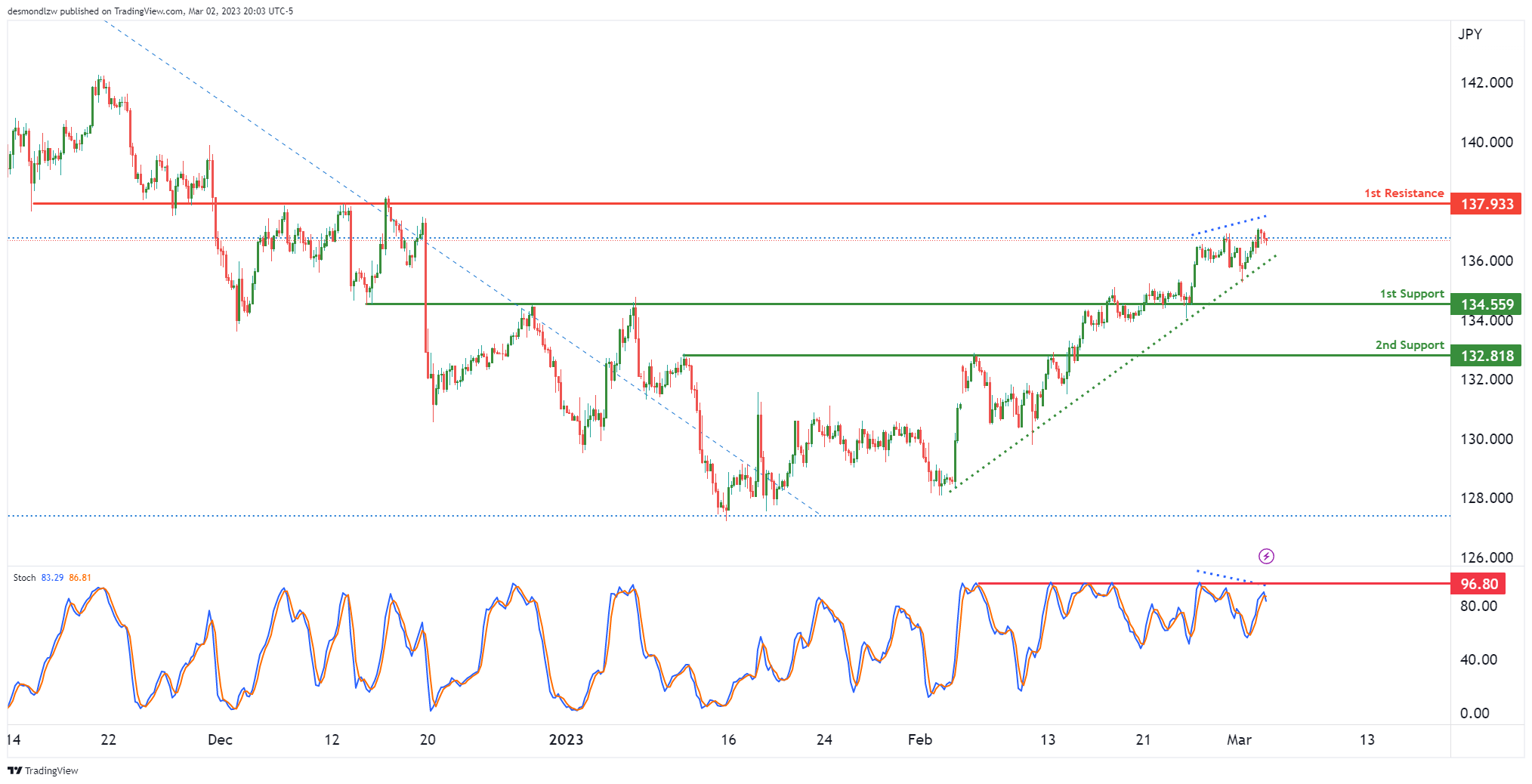Image resolution: width=1532 pixels, height=784 pixels.
Task: Click the '20' date axis label
Action: click(x=428, y=739)
